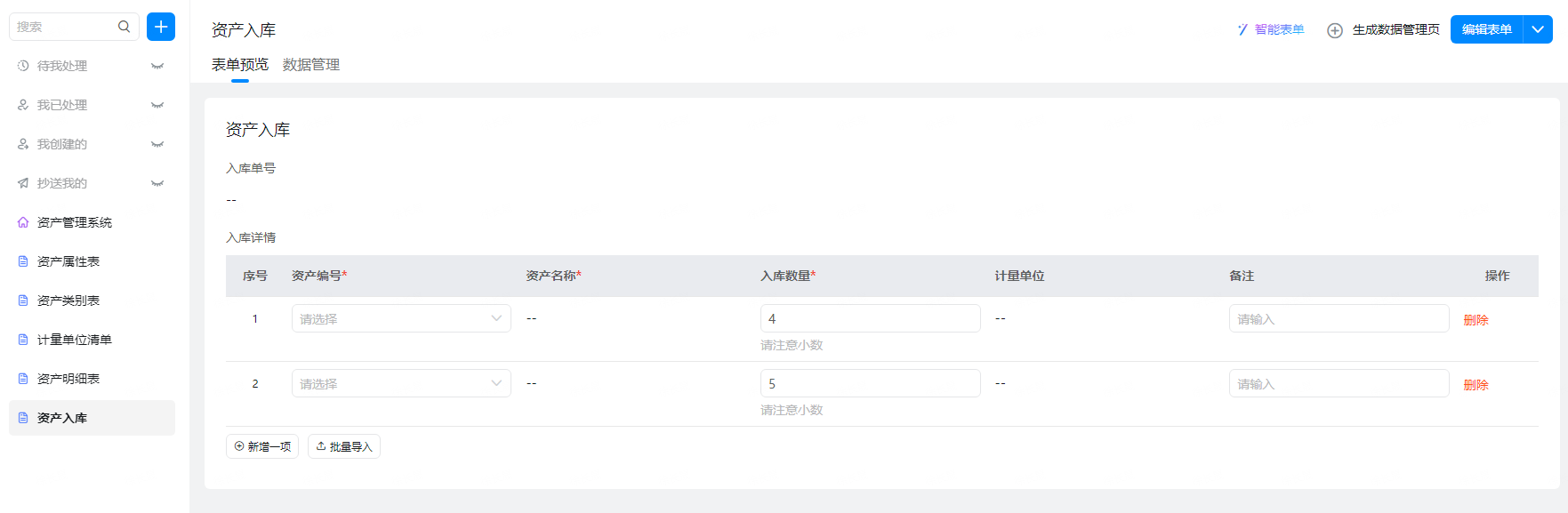Click the blue plus button beside search
Image resolution: width=1568 pixels, height=513 pixels.
[161, 27]
